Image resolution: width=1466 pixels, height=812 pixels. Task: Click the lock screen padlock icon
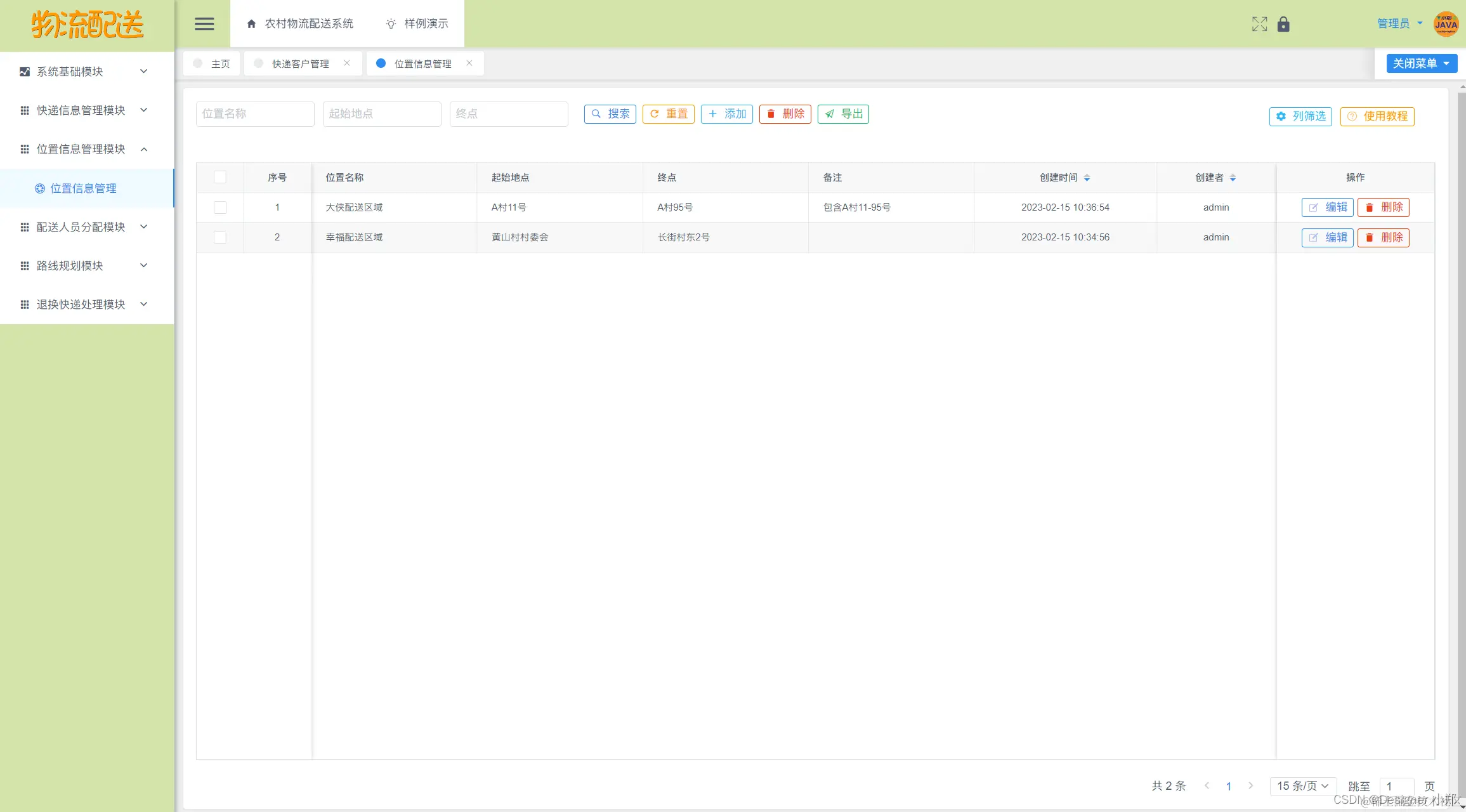tap(1283, 24)
